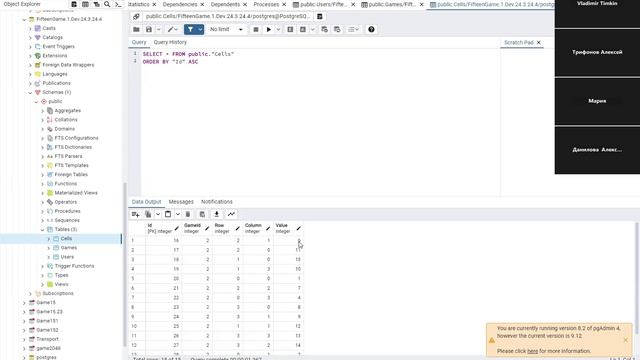Screen dimensions: 640x360
Task: Click the blue Filter funnel button
Action: [x=190, y=29]
